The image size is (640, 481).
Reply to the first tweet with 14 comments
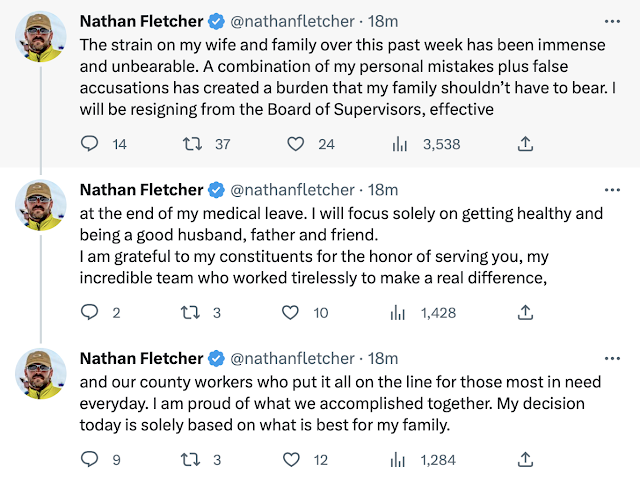90,144
